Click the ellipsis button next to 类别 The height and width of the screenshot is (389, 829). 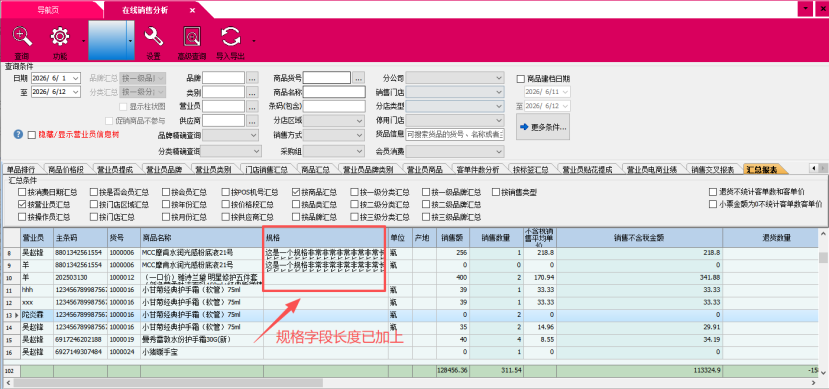[x=252, y=92]
